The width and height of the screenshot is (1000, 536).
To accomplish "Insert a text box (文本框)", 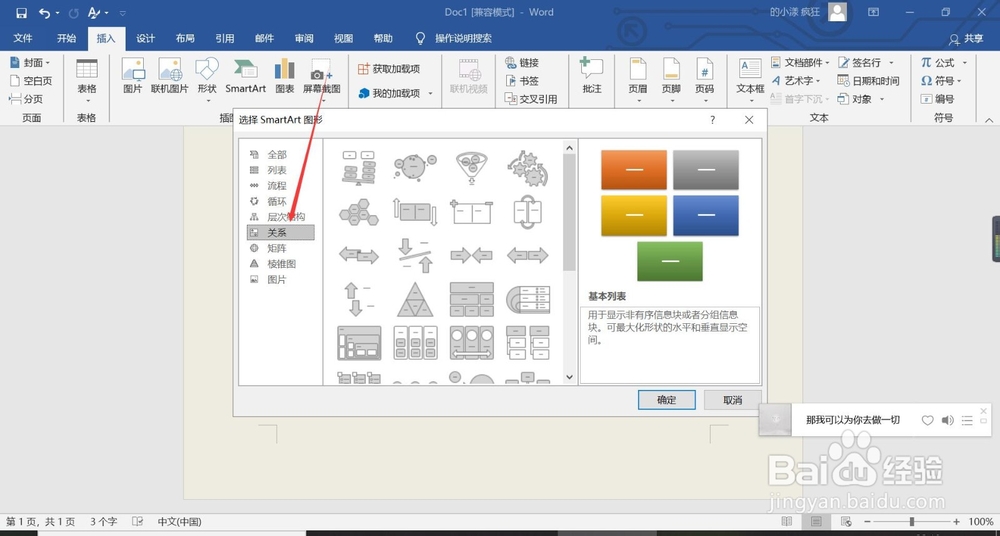I will (750, 80).
